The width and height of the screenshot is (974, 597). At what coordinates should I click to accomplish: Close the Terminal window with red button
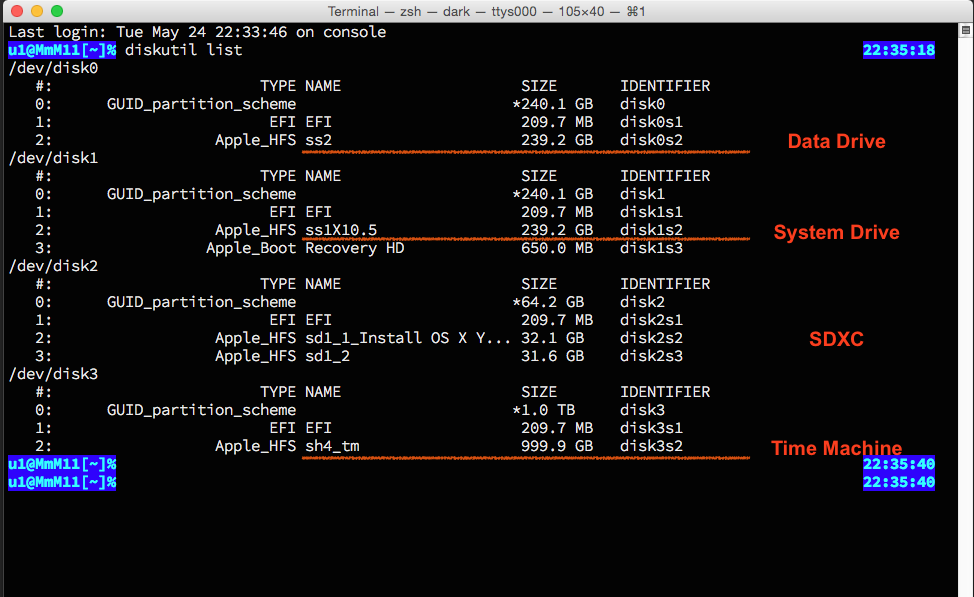click(17, 11)
